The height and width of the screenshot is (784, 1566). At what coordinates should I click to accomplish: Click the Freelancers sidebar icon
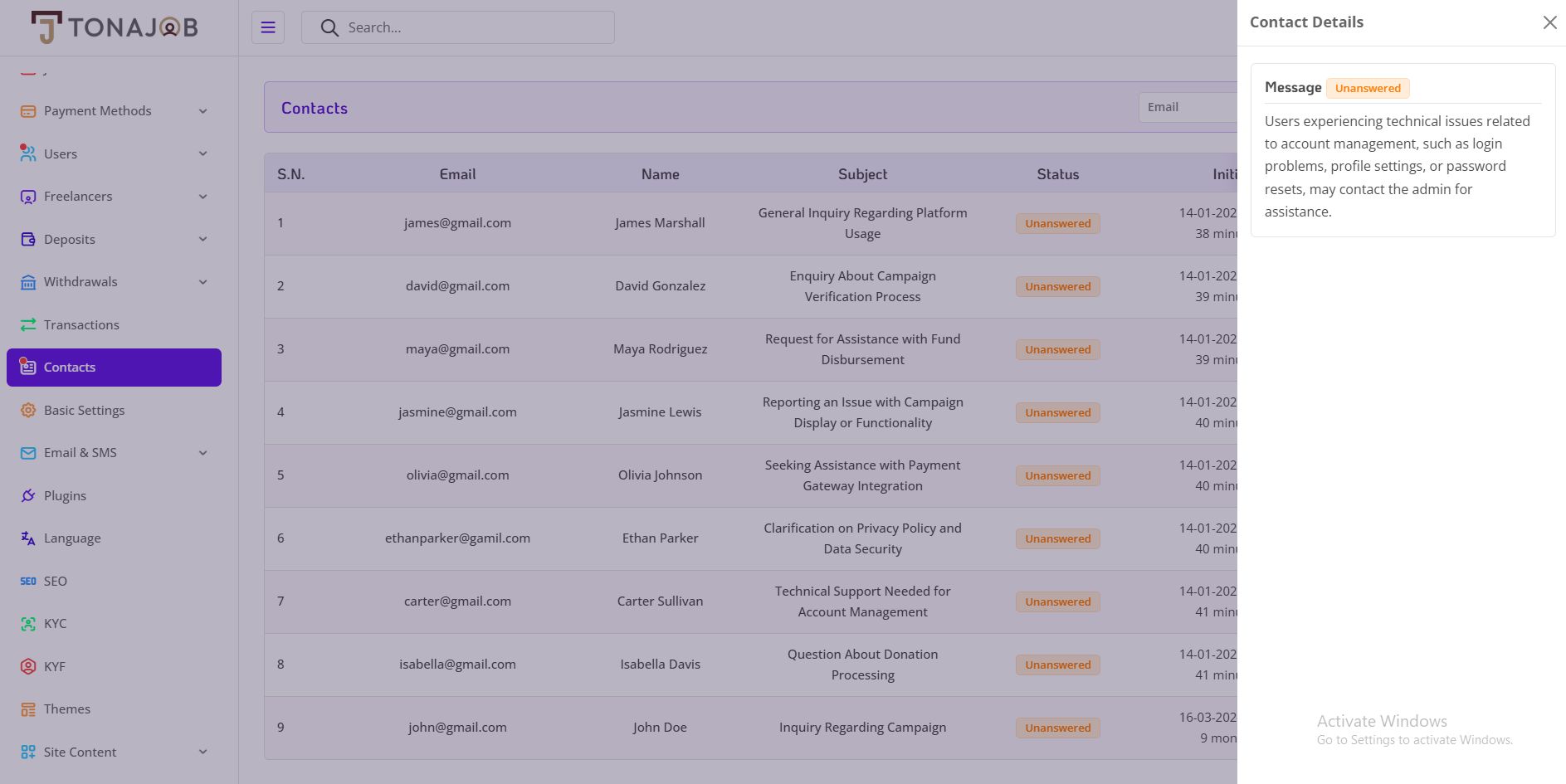coord(28,197)
